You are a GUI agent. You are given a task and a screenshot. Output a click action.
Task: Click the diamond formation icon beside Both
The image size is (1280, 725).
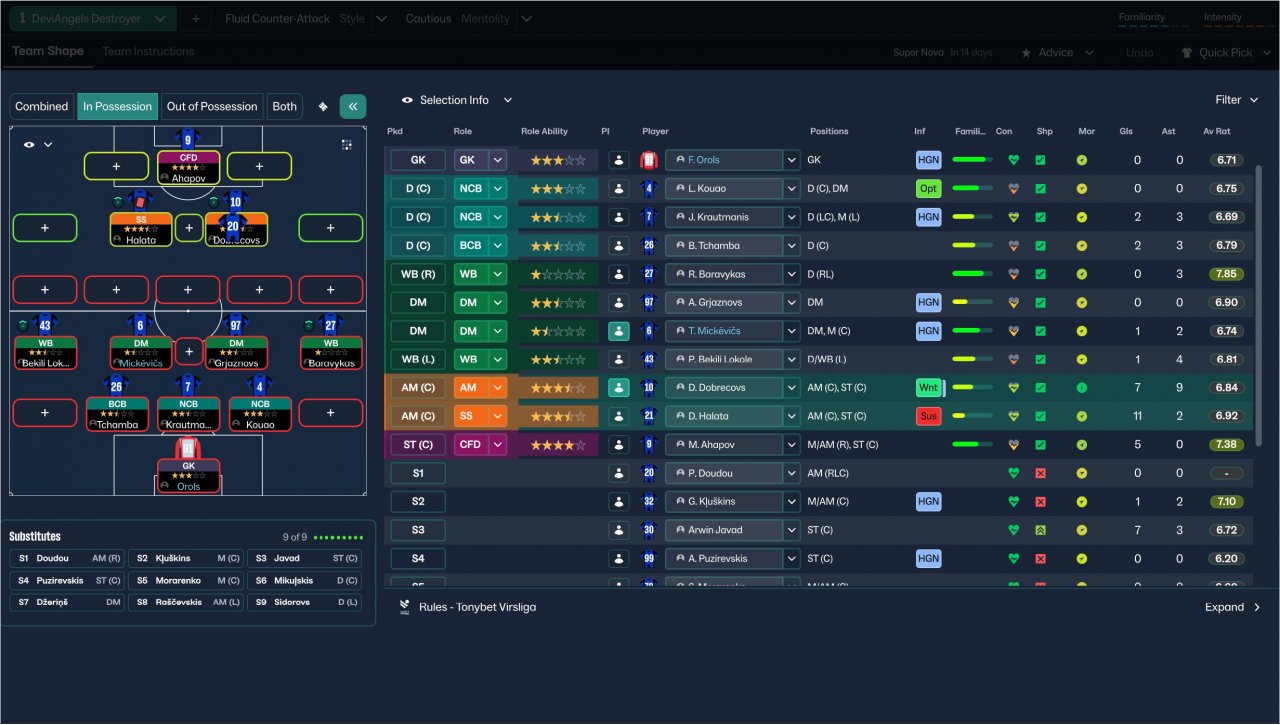coord(323,107)
